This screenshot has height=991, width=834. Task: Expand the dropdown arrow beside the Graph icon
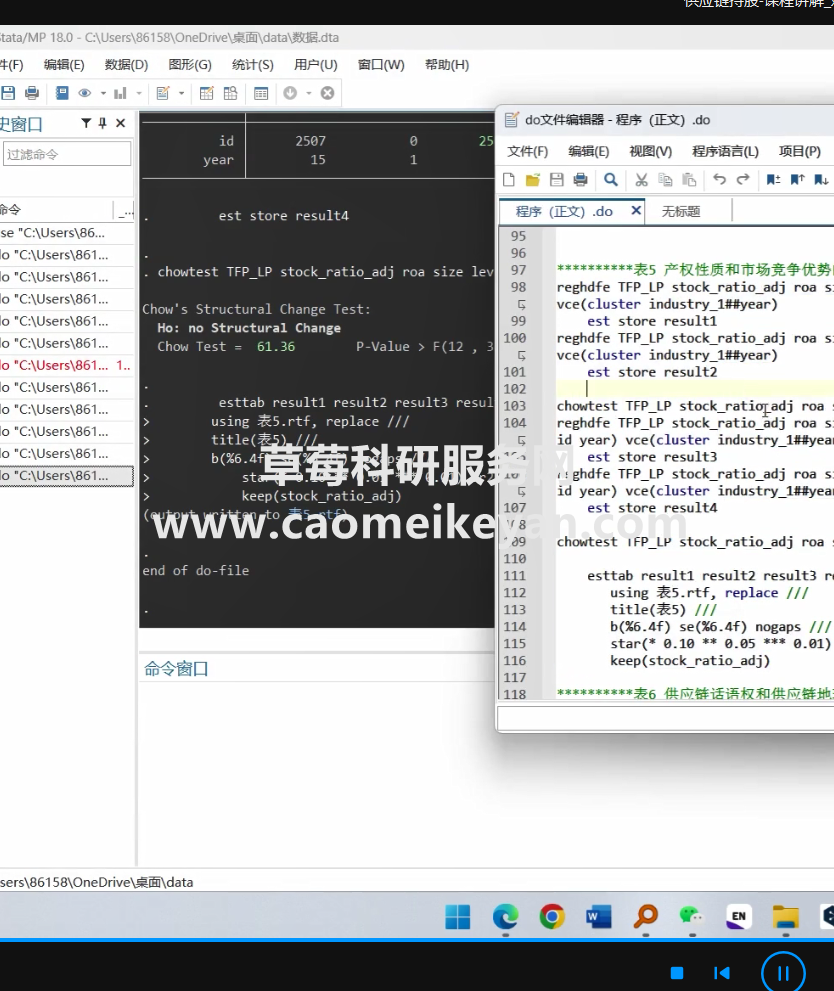pos(139,94)
